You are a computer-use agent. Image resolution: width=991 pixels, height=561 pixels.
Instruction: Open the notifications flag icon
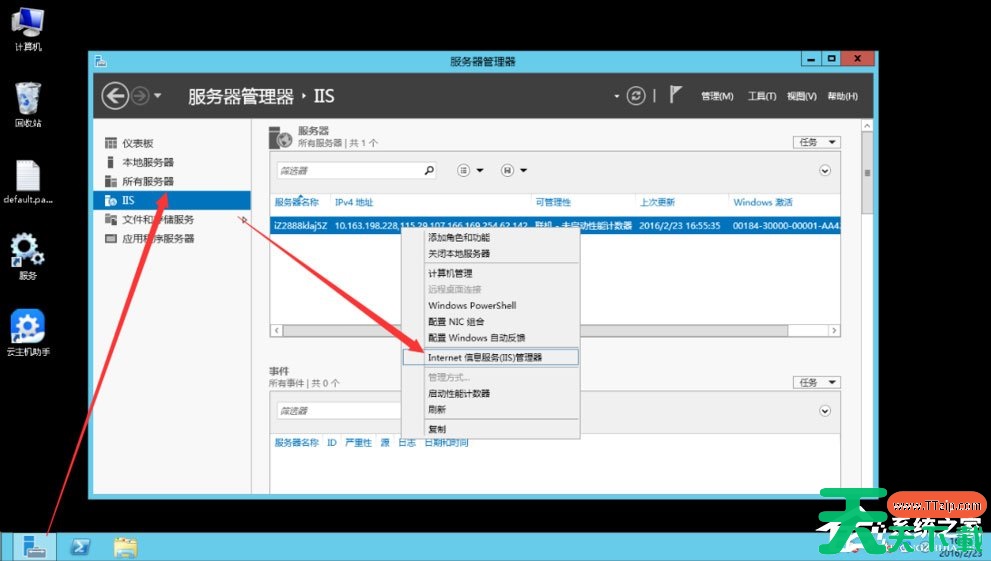pyautogui.click(x=676, y=95)
